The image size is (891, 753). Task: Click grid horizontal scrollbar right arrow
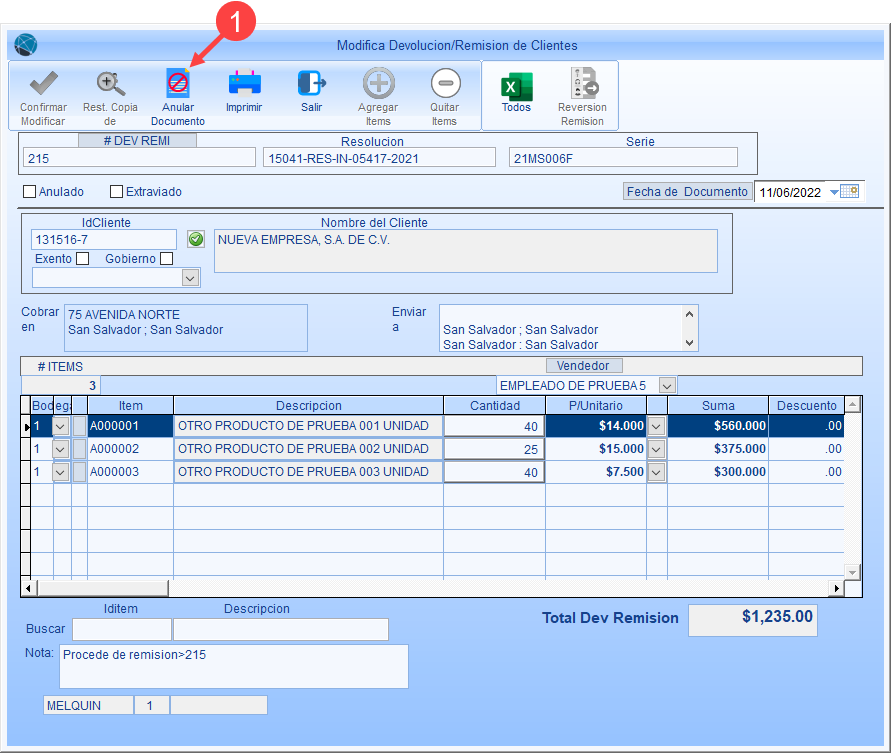click(836, 588)
